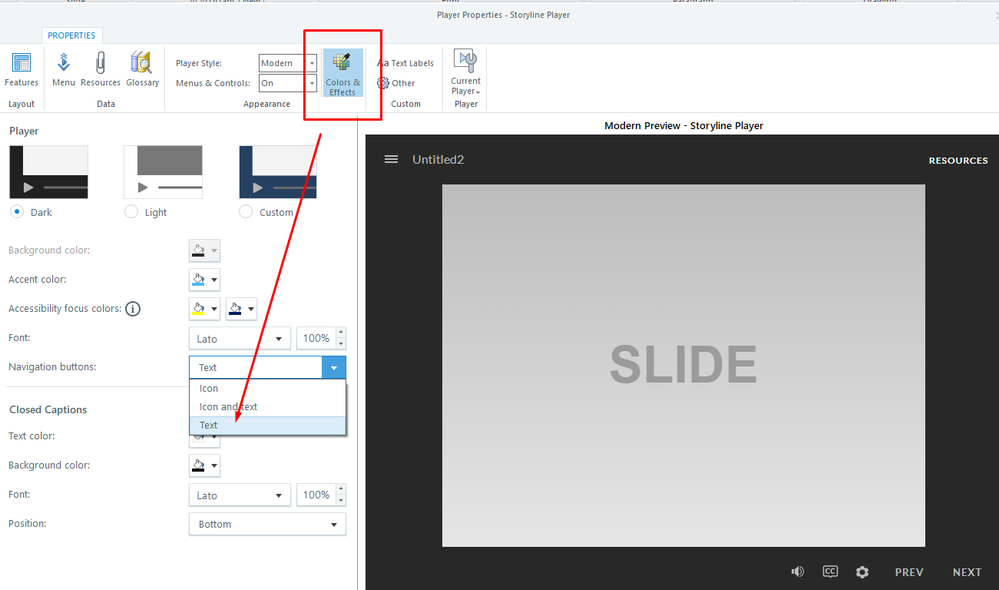The width and height of the screenshot is (999, 590).
Task: Open the captions Background color picker
Action: [205, 466]
